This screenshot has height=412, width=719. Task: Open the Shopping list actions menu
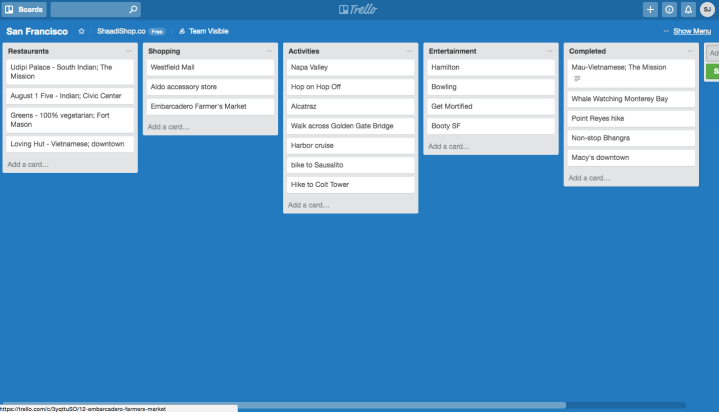point(269,51)
